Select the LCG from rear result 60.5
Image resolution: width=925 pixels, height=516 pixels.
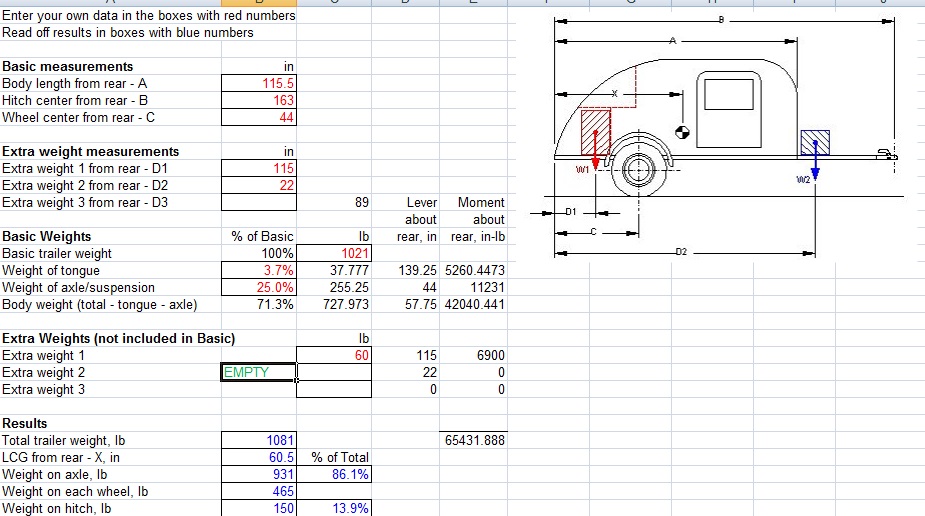click(x=259, y=457)
